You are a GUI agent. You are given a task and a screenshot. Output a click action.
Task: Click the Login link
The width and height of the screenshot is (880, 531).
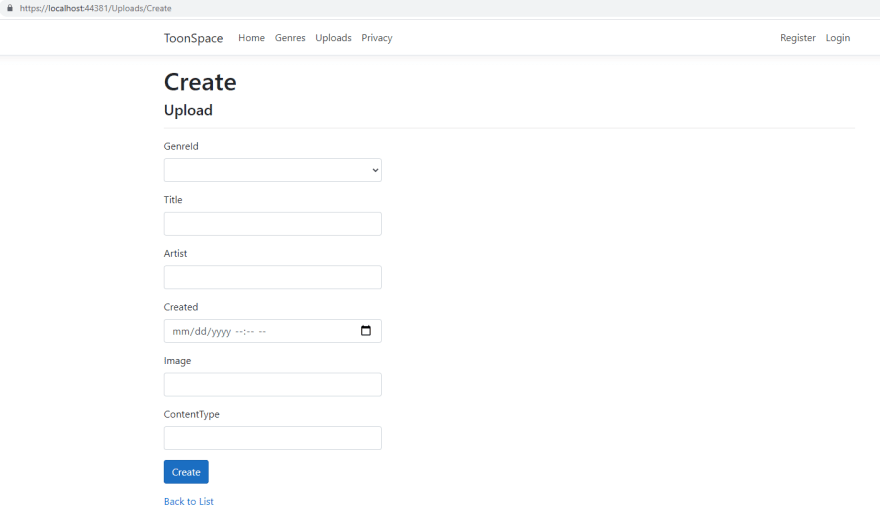(x=837, y=38)
